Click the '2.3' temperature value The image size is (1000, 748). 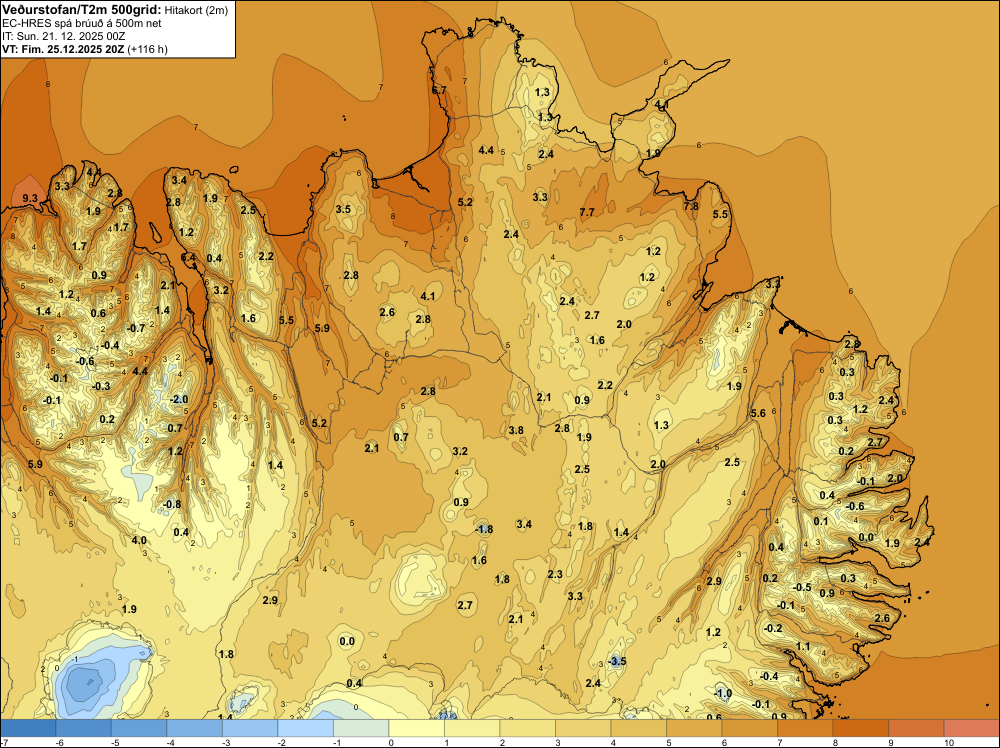click(x=555, y=574)
